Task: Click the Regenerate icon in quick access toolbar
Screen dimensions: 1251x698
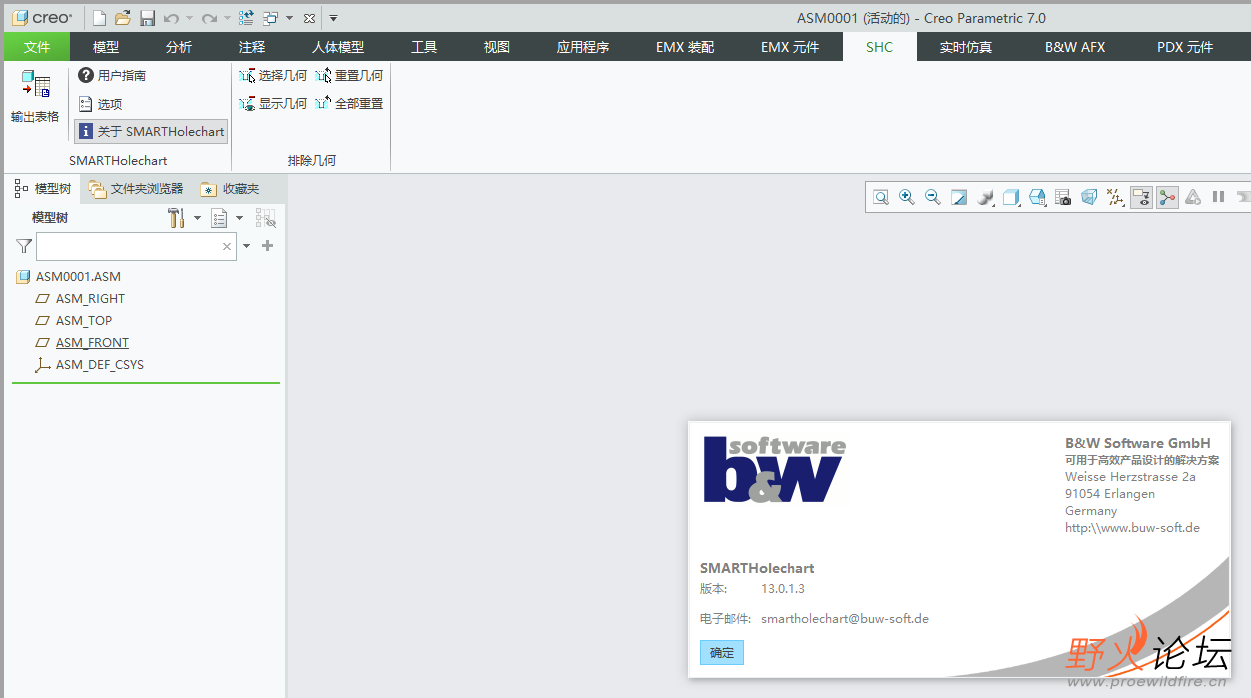Action: click(246, 18)
